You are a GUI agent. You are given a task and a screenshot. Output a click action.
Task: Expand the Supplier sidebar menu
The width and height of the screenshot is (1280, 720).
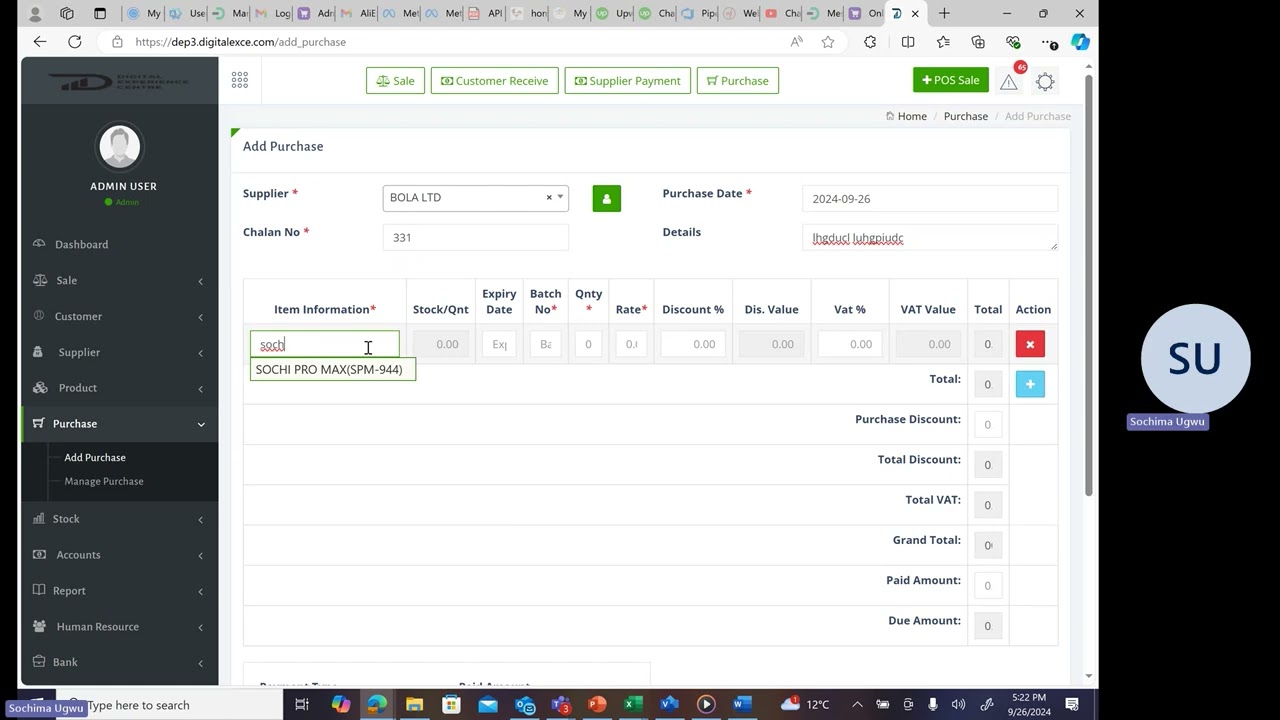120,352
